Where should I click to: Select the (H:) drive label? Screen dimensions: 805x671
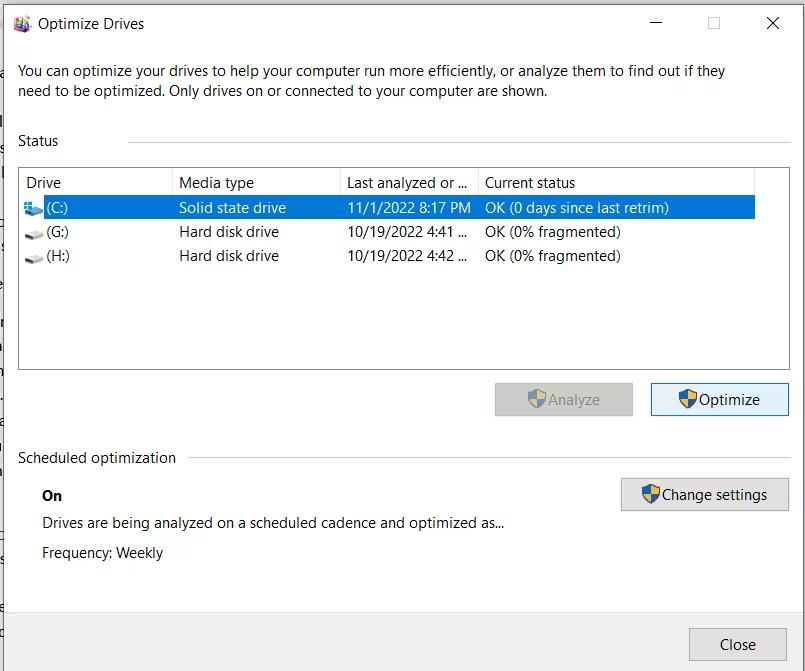click(58, 256)
